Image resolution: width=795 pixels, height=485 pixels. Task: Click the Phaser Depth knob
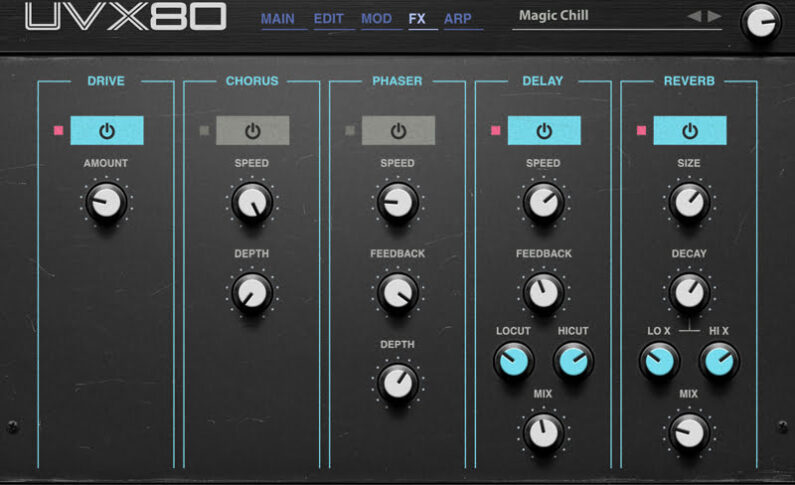398,384
